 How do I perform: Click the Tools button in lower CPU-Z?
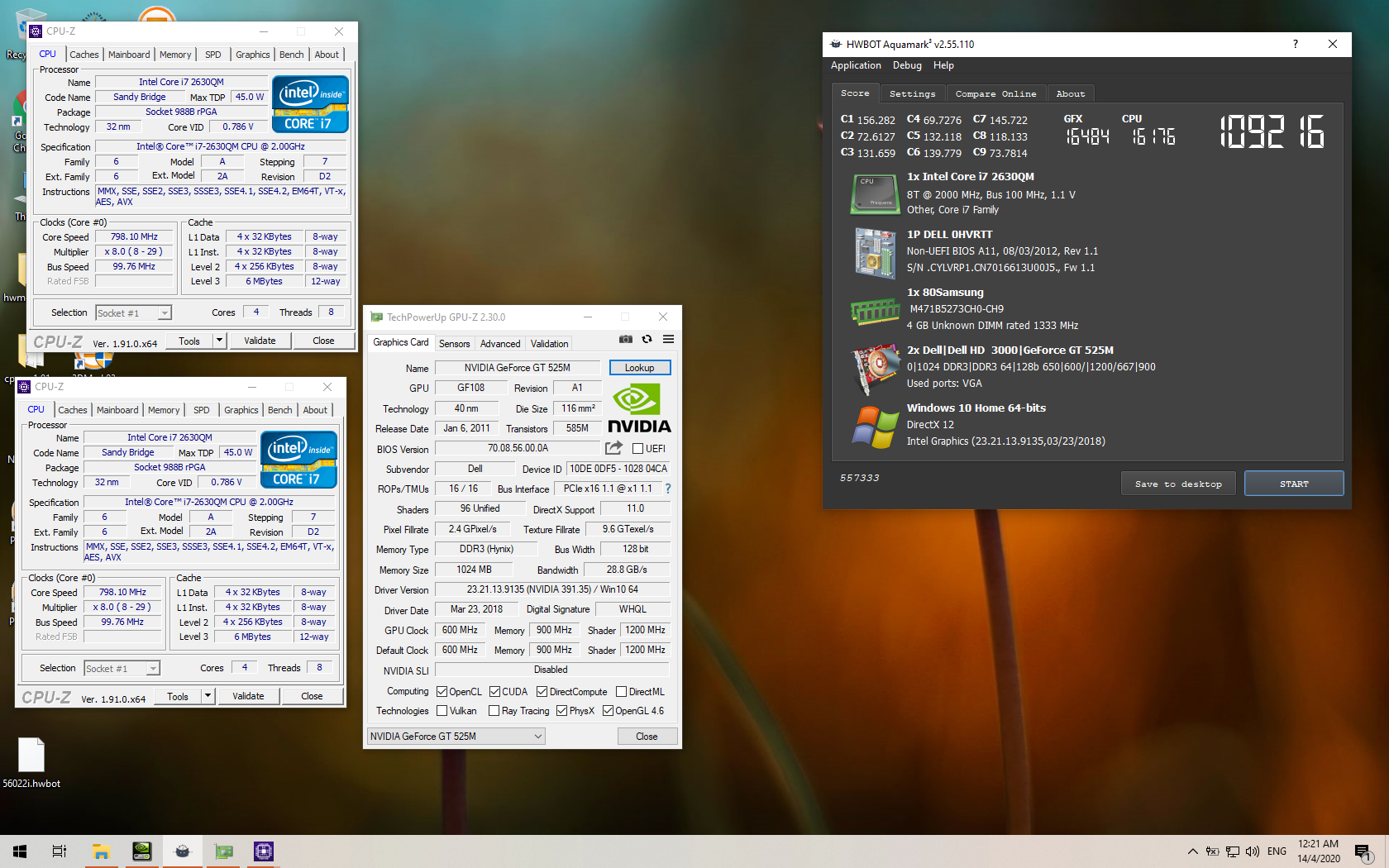click(x=178, y=696)
